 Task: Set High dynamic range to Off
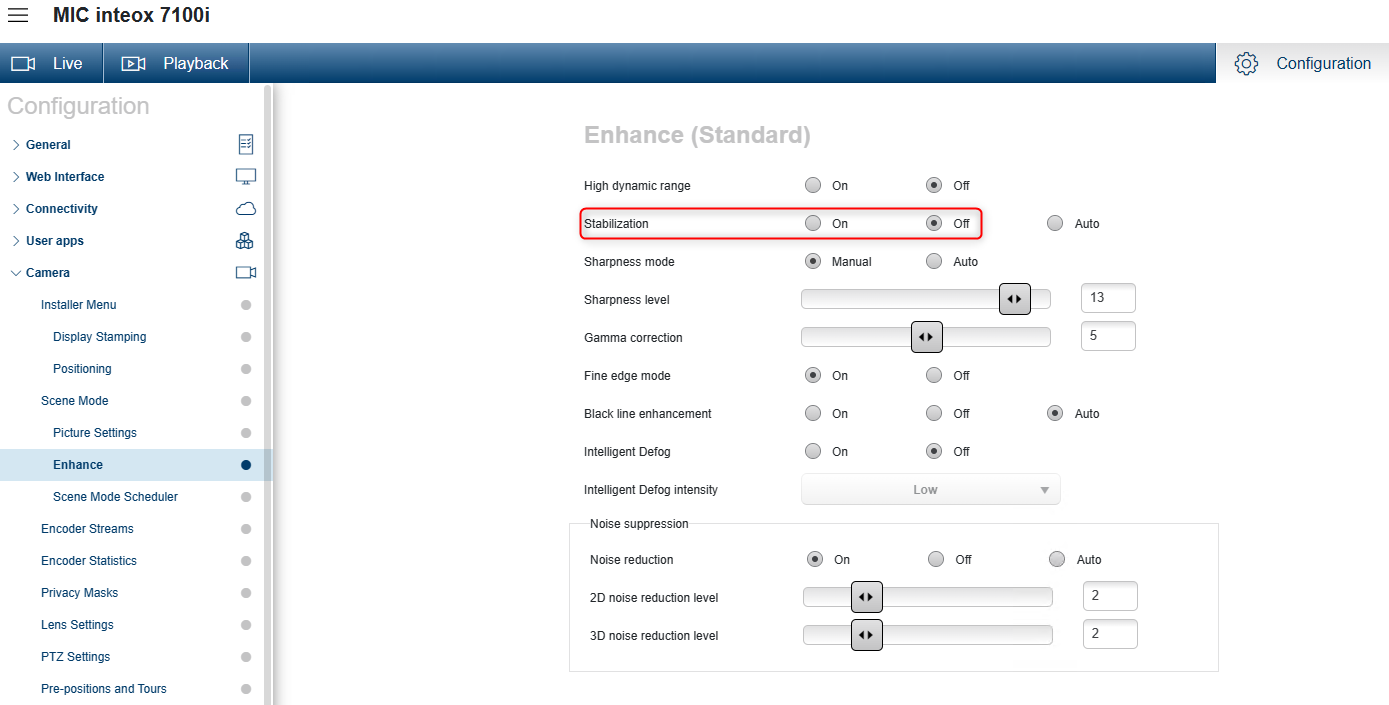click(x=934, y=185)
